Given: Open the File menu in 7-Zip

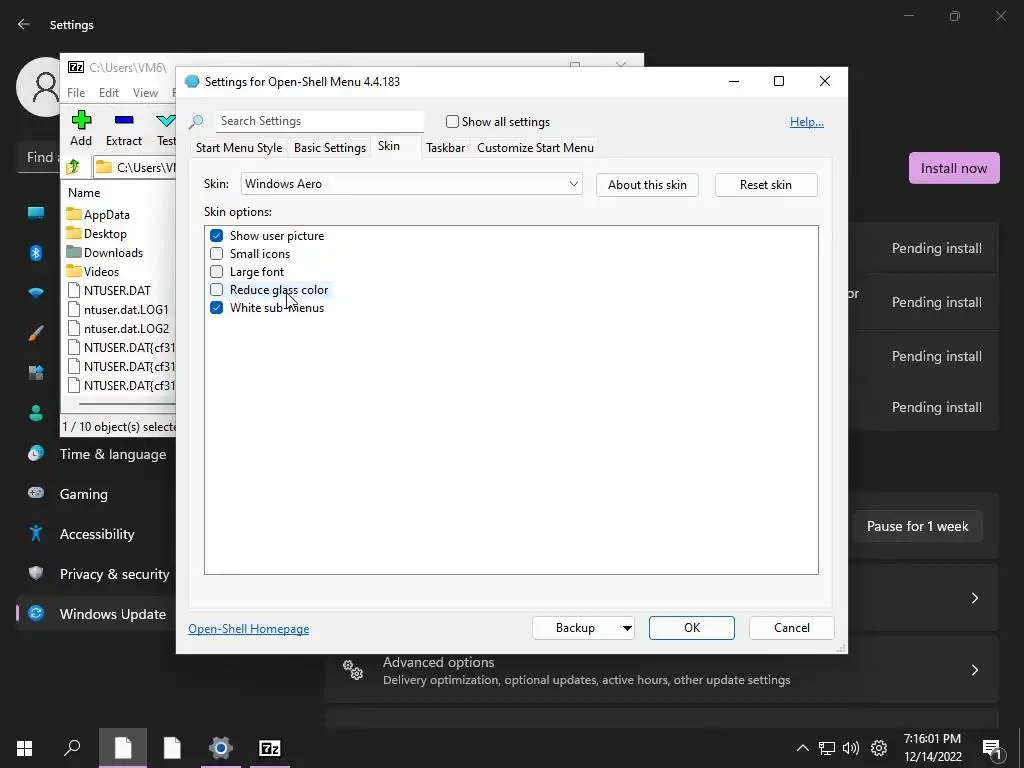Looking at the screenshot, I should 76,93.
